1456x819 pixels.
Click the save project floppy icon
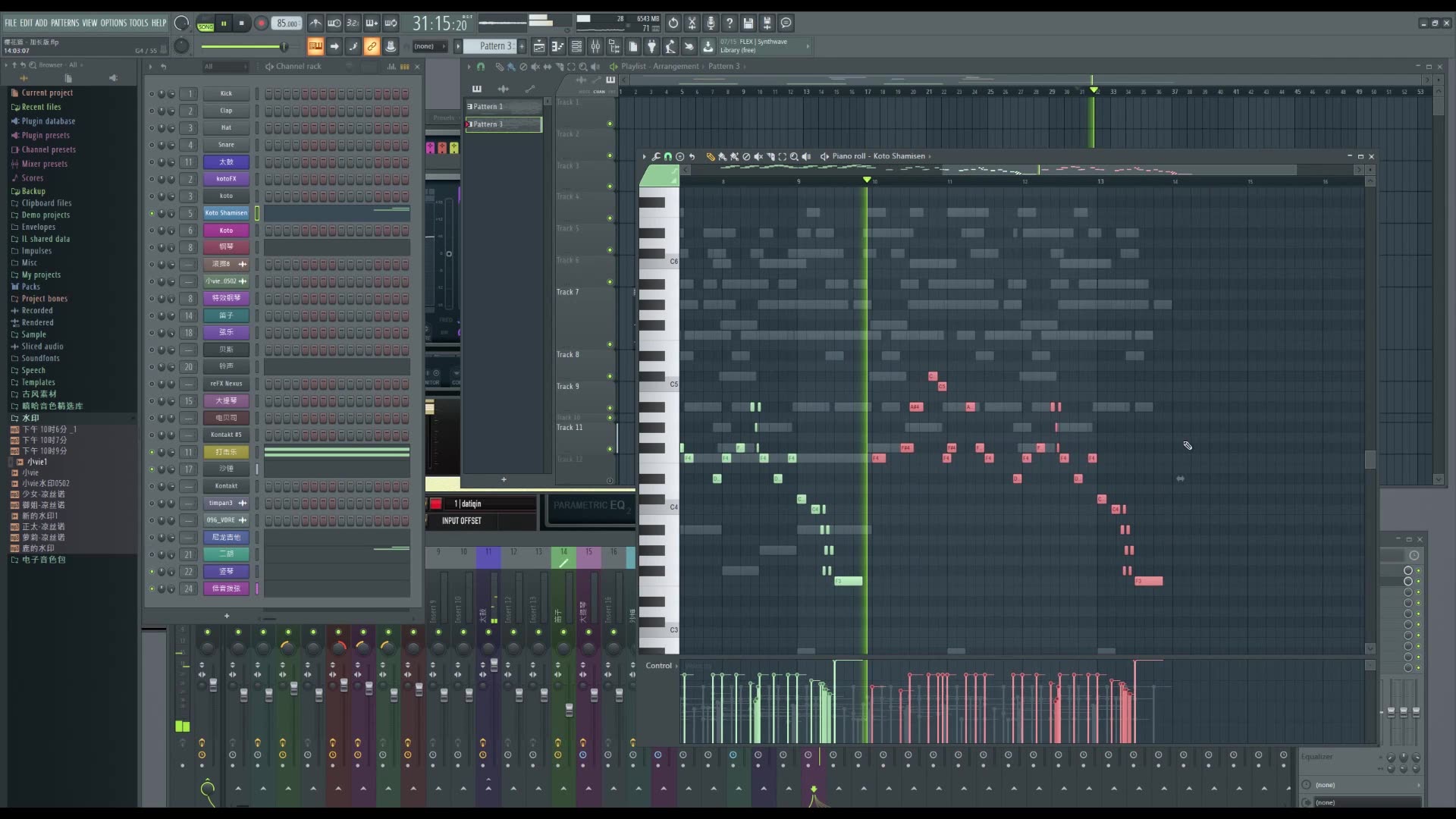748,23
